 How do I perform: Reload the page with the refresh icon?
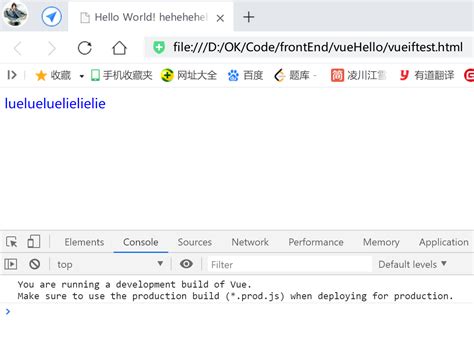(x=85, y=48)
